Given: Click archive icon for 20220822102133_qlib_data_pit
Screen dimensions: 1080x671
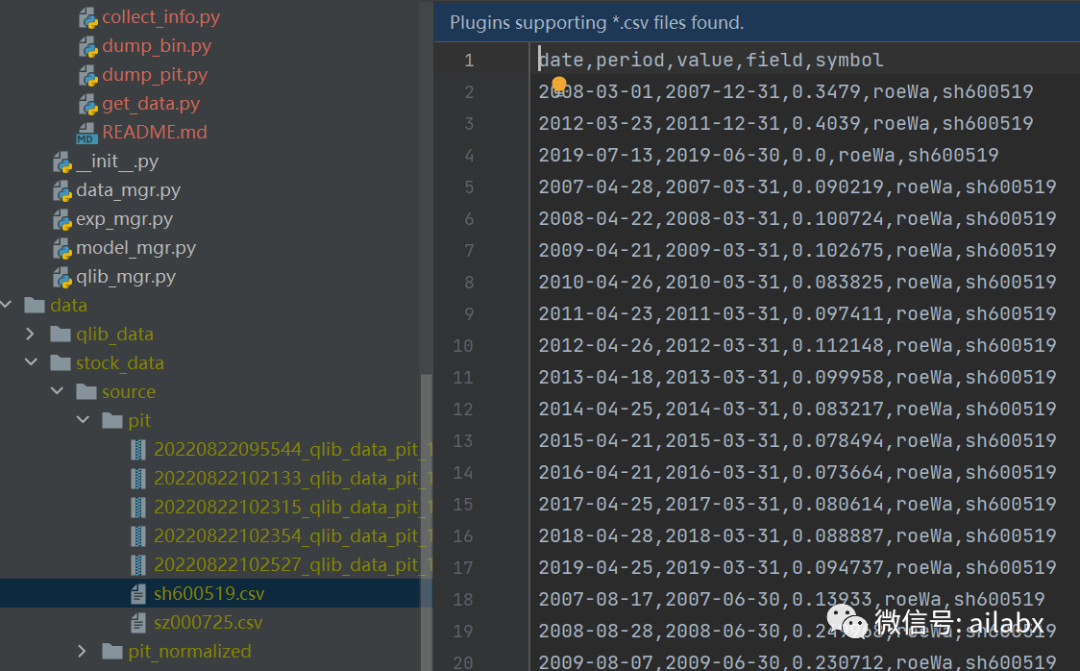Looking at the screenshot, I should [x=138, y=478].
